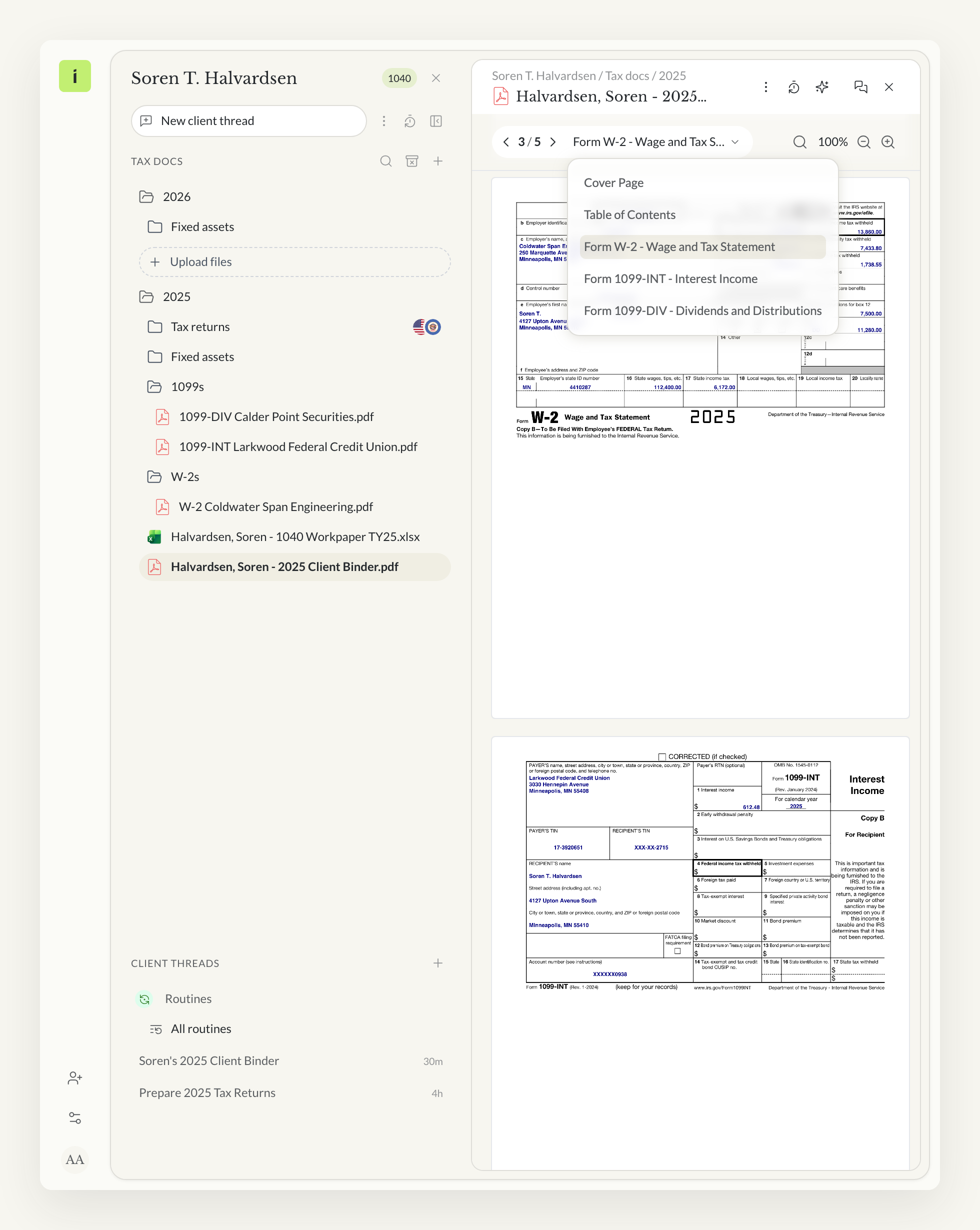
Task: Choose Form 1099-INT - Interest Income entry
Action: (x=702, y=279)
